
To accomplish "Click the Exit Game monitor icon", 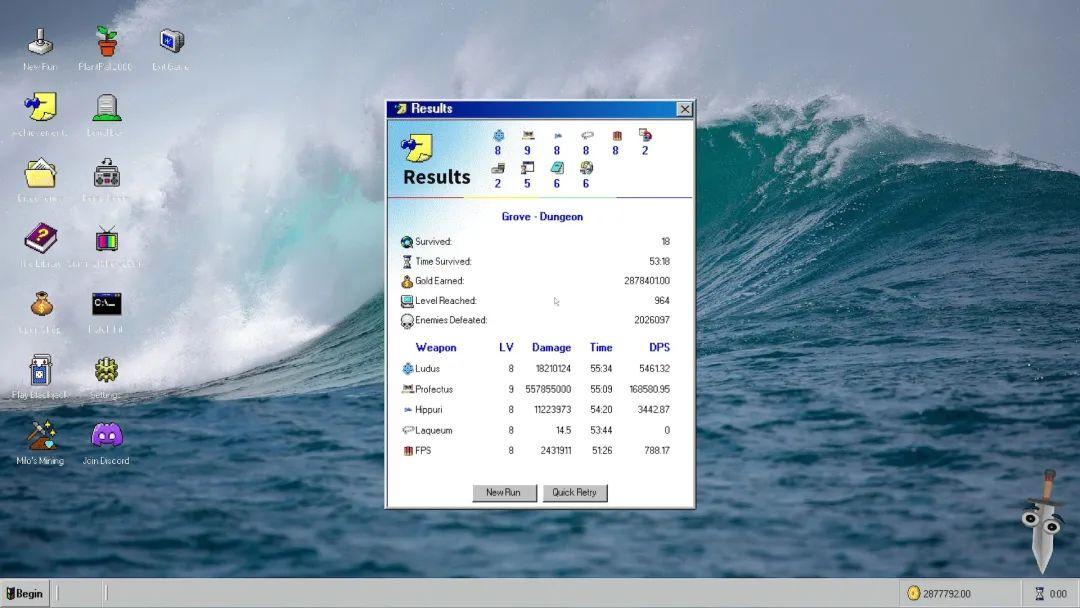I will click(171, 43).
